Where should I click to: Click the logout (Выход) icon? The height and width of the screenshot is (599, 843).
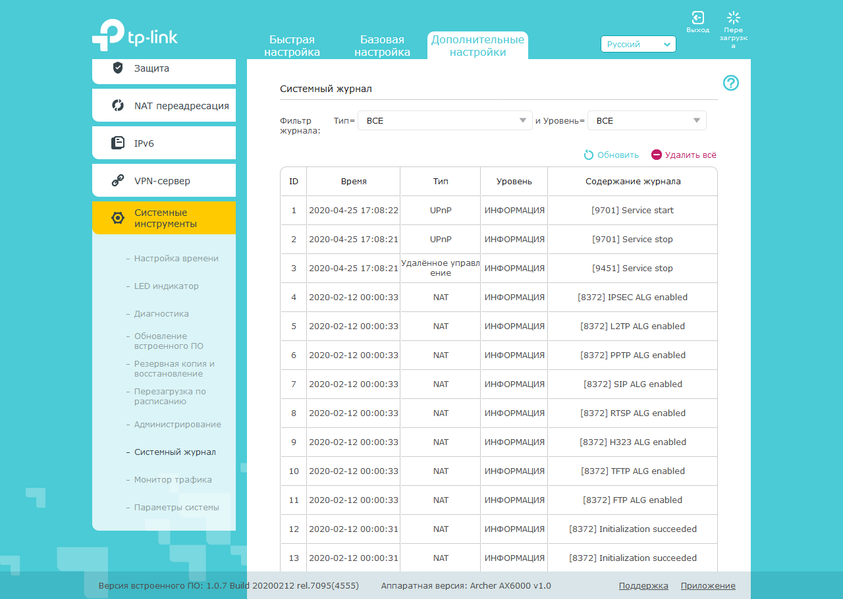(x=697, y=18)
